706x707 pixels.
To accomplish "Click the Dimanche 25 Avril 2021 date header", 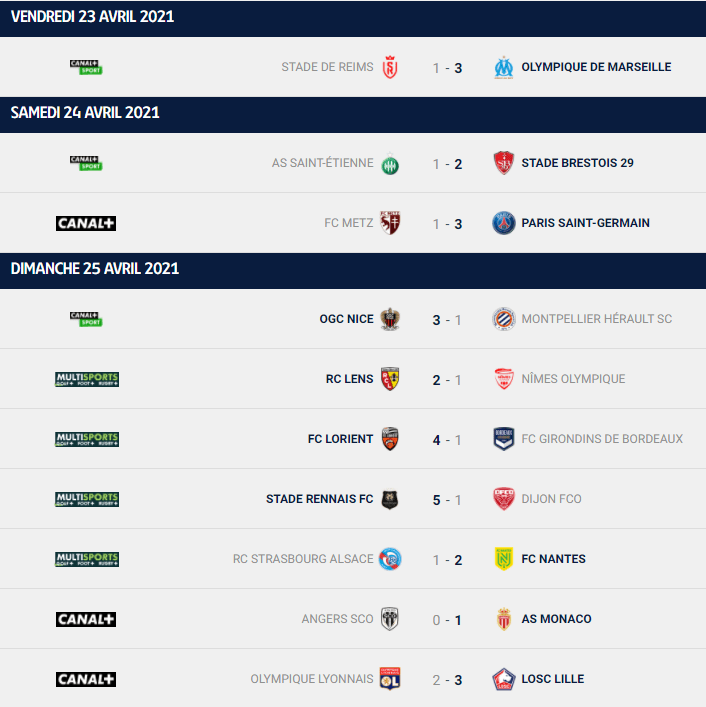I will [95, 269].
